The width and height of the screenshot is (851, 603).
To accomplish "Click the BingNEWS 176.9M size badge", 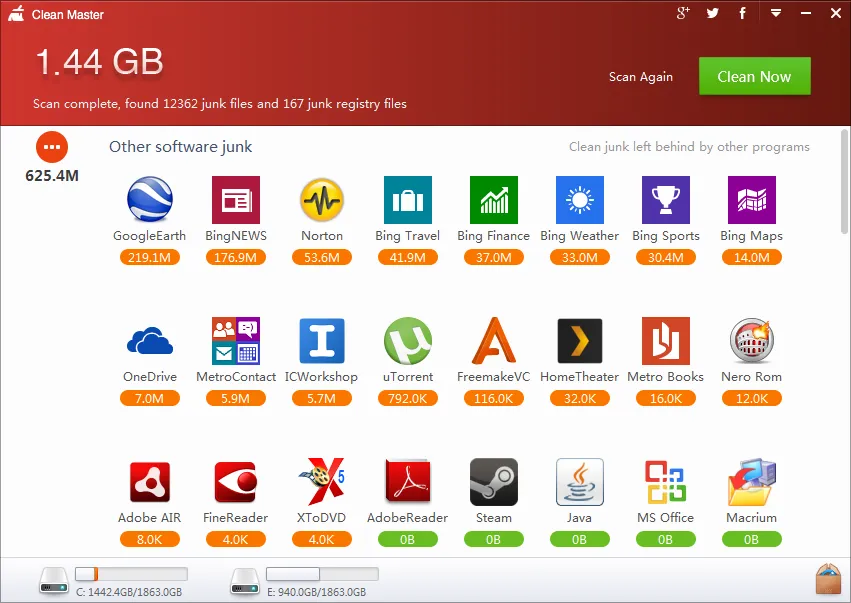I will click(236, 257).
